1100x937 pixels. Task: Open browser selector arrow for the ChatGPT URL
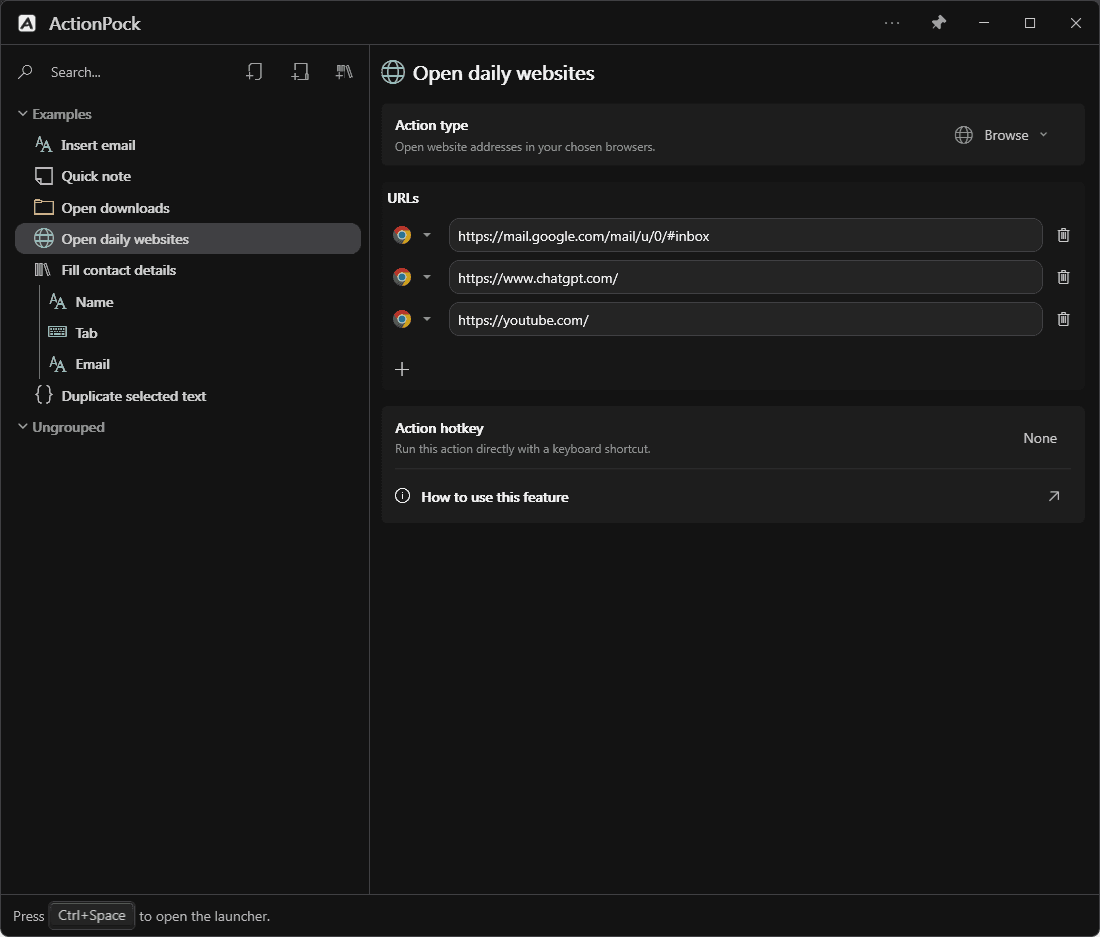[x=427, y=277]
